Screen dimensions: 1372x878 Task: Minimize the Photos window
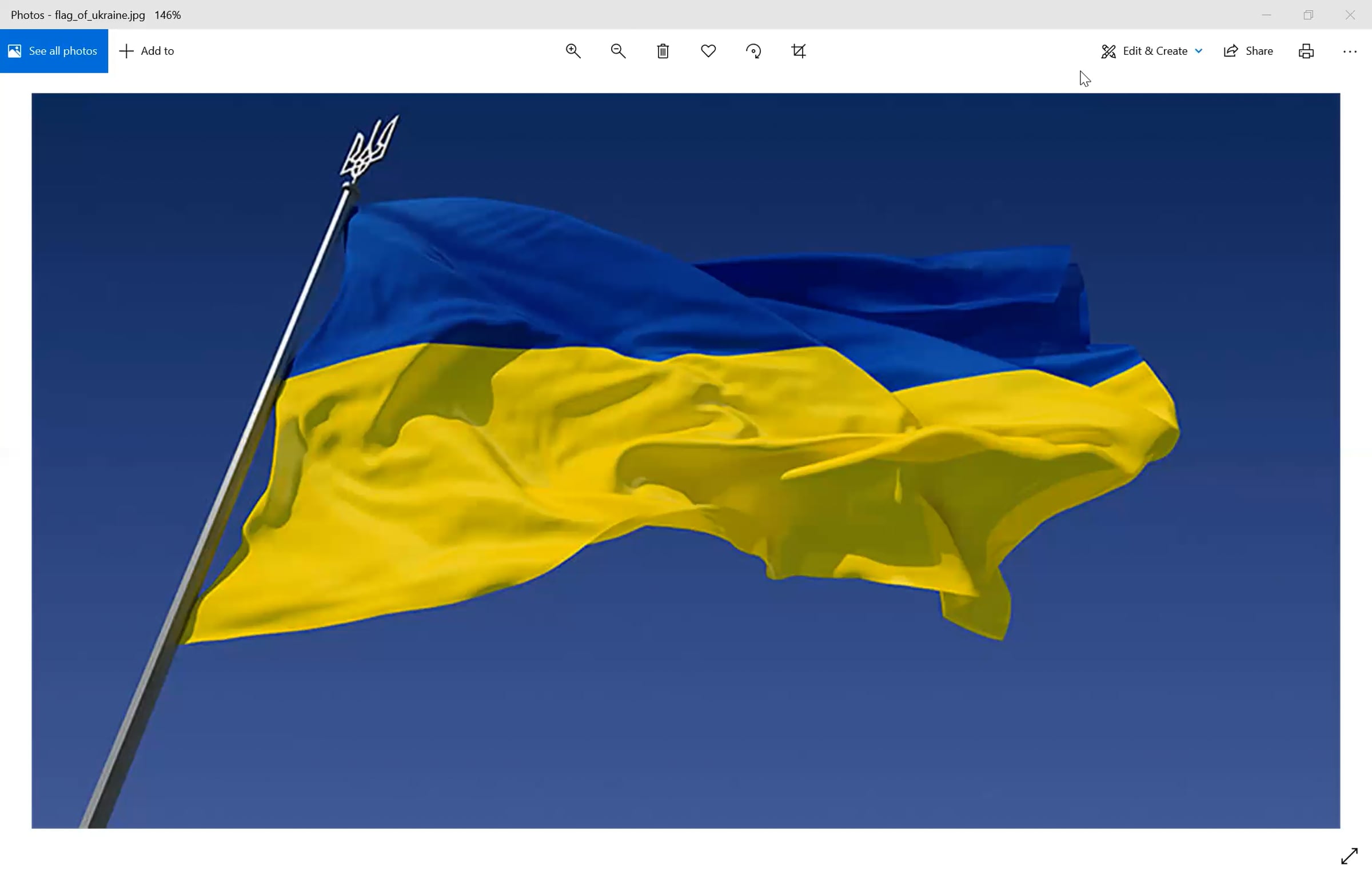pos(1266,15)
